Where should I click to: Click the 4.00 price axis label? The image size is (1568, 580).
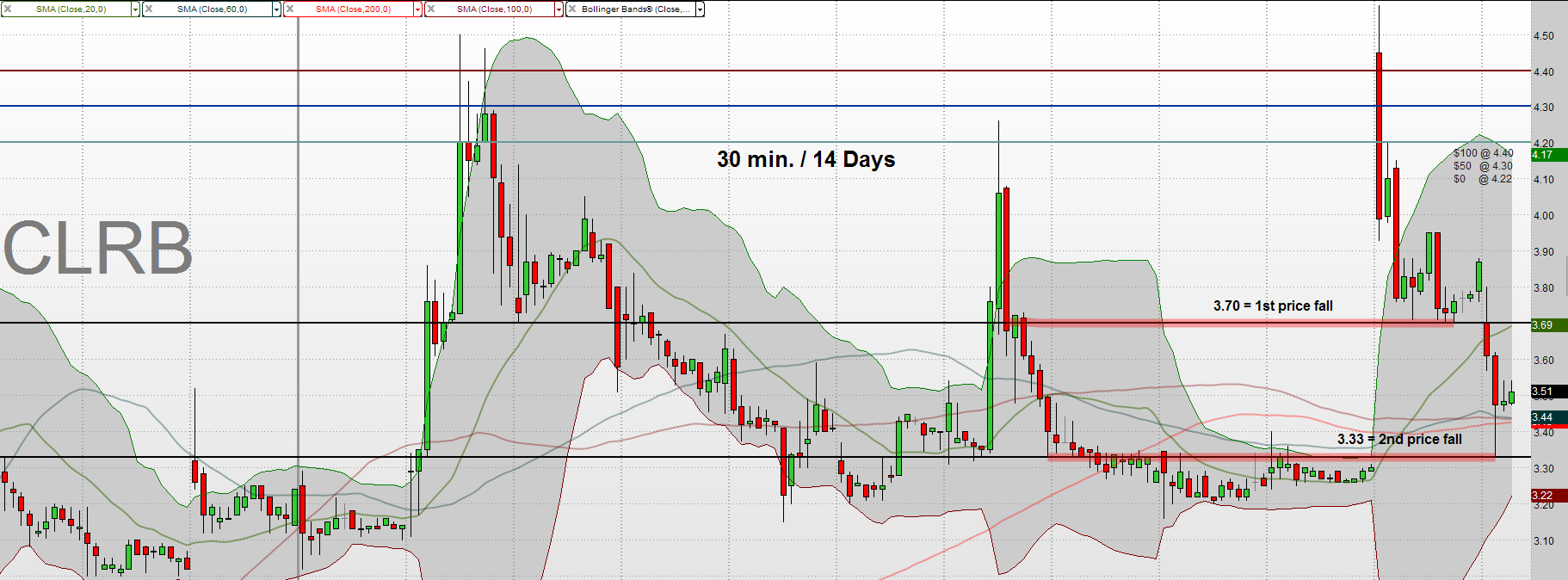tap(1544, 216)
